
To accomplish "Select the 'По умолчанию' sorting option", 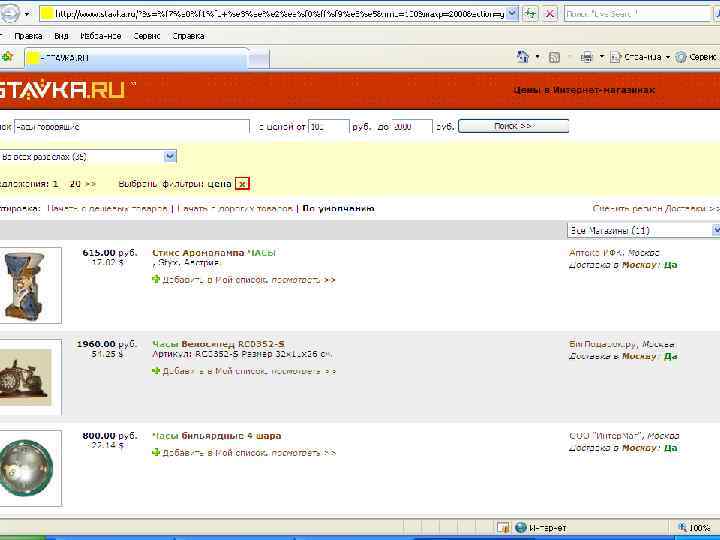I will pos(339,209).
